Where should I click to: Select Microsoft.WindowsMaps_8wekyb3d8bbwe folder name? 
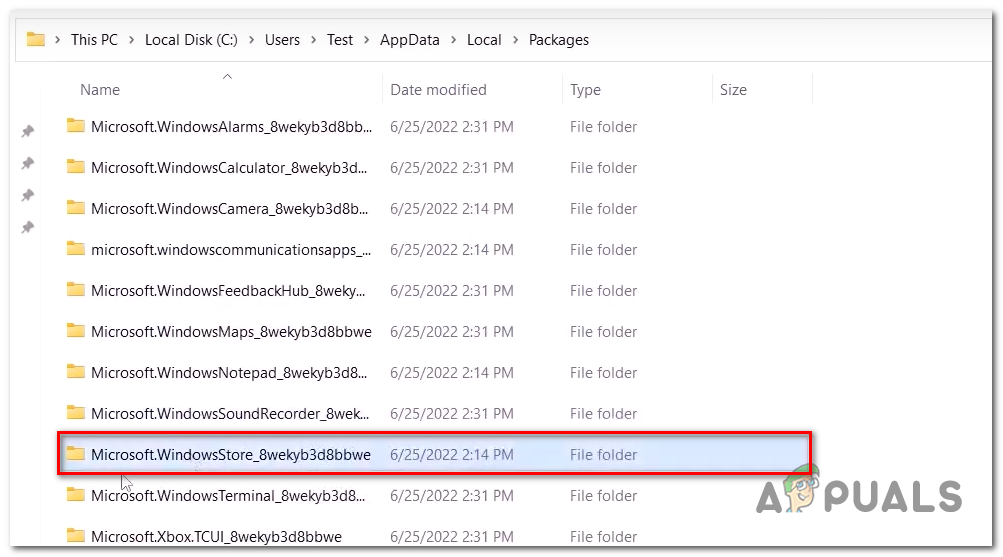[x=231, y=331]
